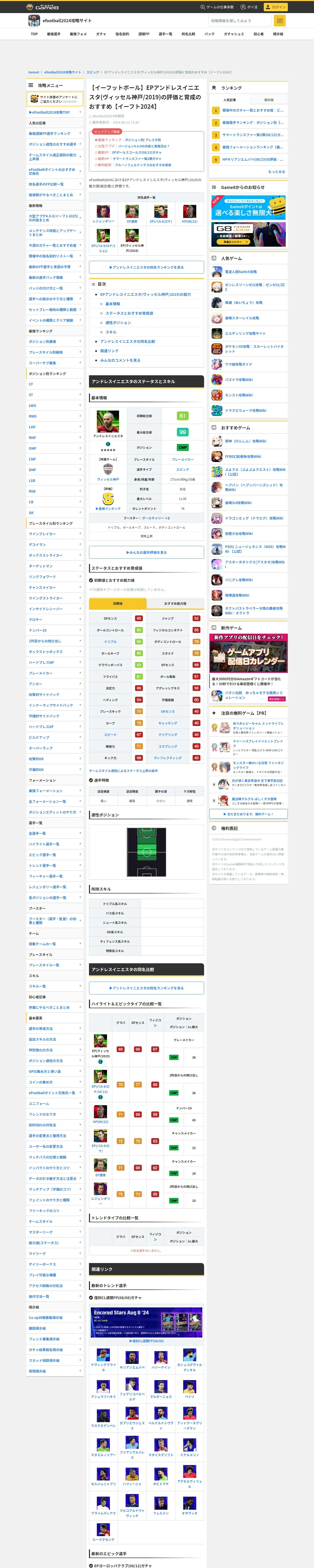Open the もっとみる link under ランキング
This screenshot has width=314, height=1568.
(277, 172)
